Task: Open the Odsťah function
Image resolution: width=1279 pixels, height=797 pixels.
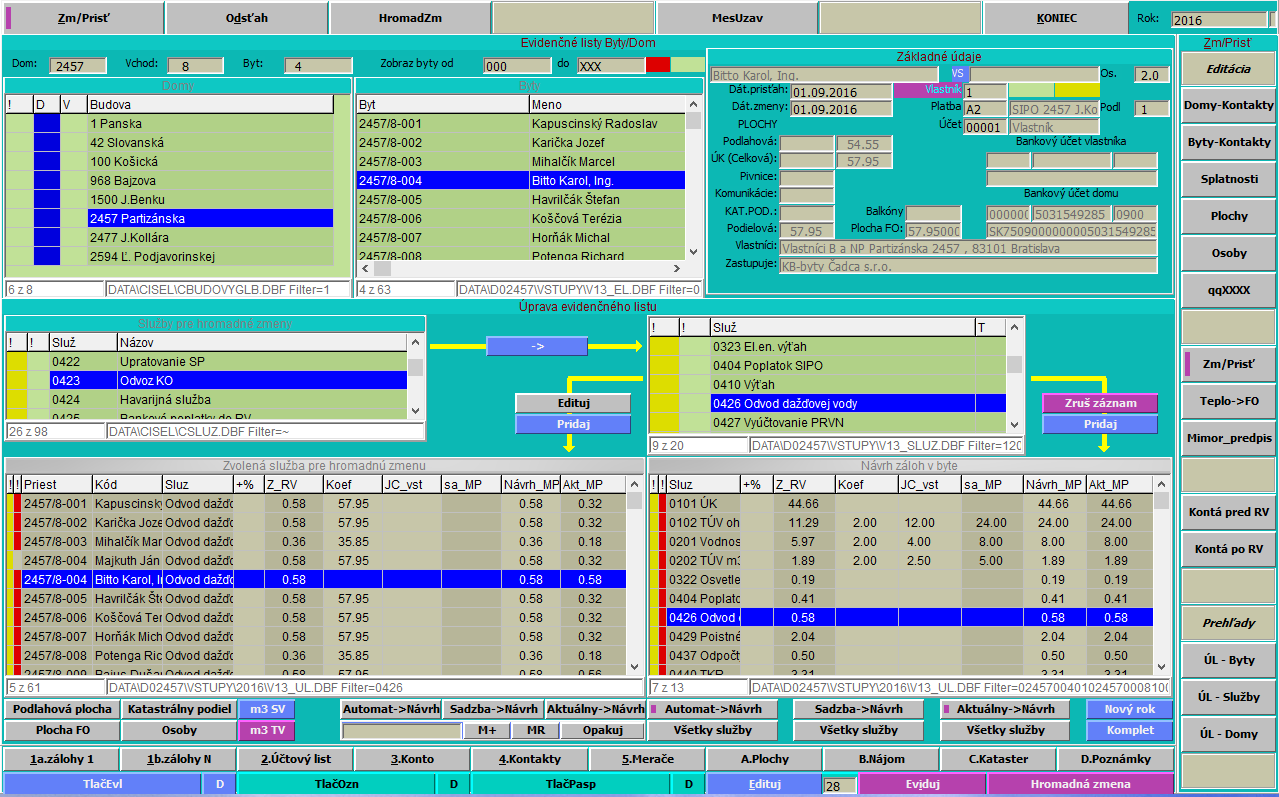Action: pyautogui.click(x=246, y=18)
